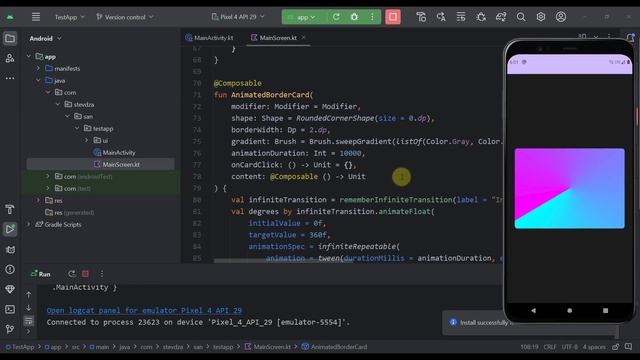
Task: Click Color.Gray swatch text on line 75
Action: click(x=448, y=141)
